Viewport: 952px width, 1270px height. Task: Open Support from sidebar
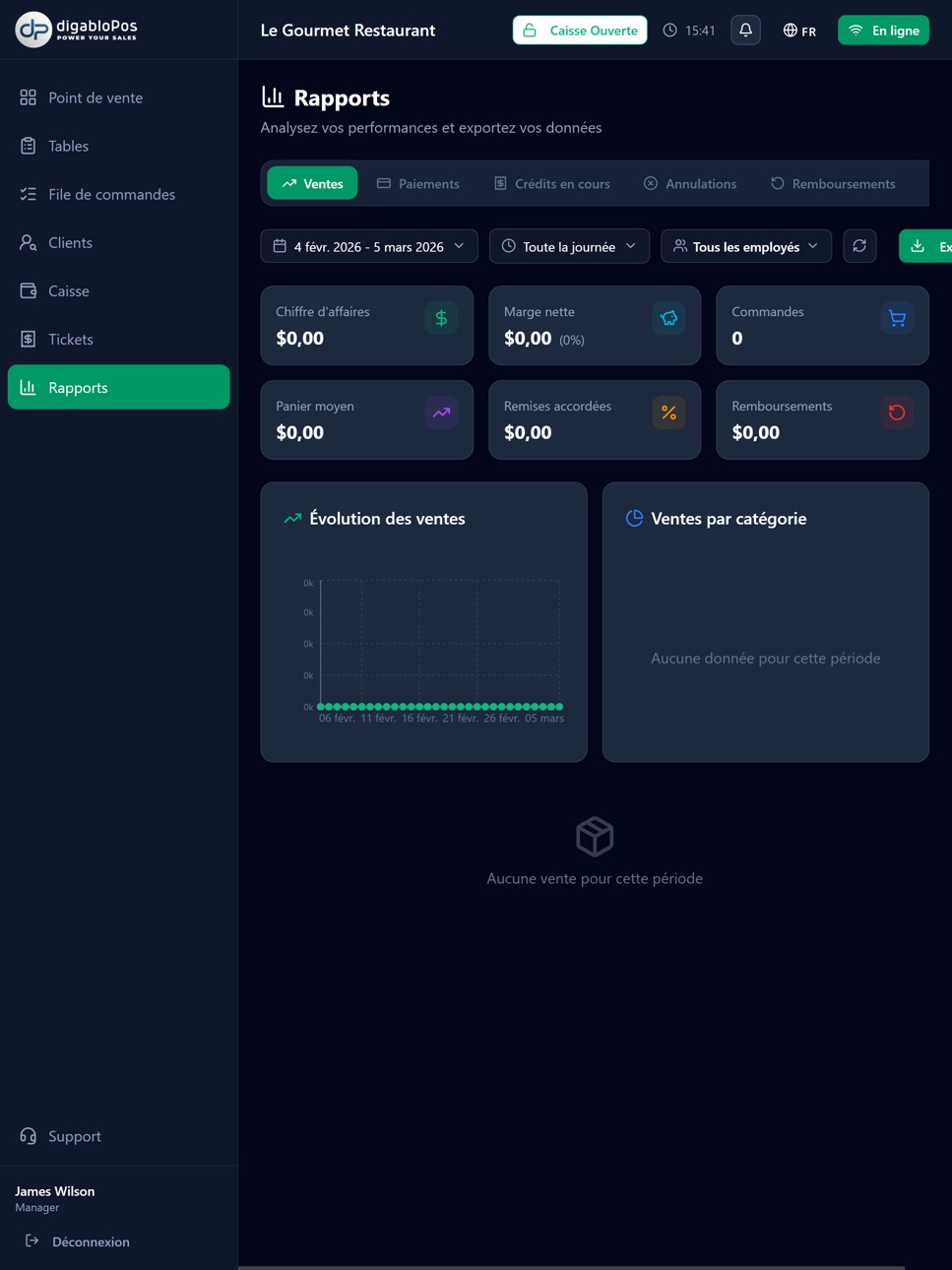(x=118, y=1136)
